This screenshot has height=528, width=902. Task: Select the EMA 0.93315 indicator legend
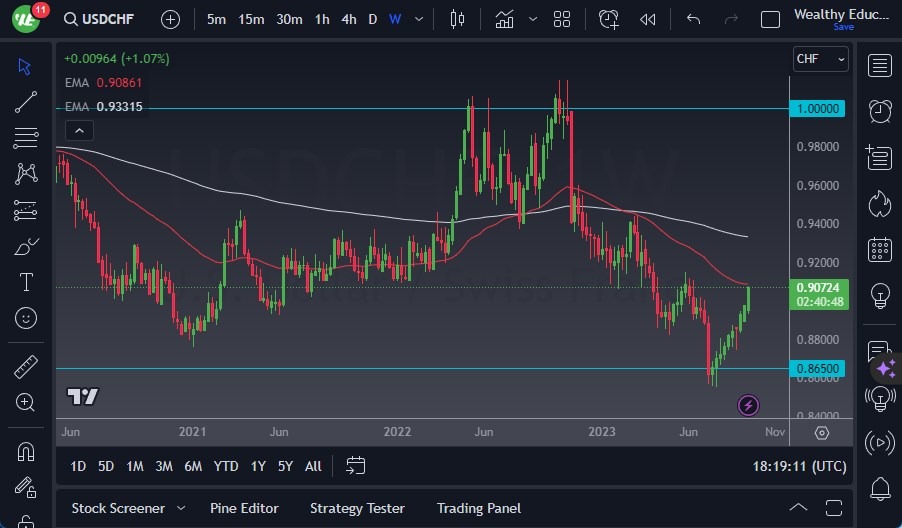(103, 107)
